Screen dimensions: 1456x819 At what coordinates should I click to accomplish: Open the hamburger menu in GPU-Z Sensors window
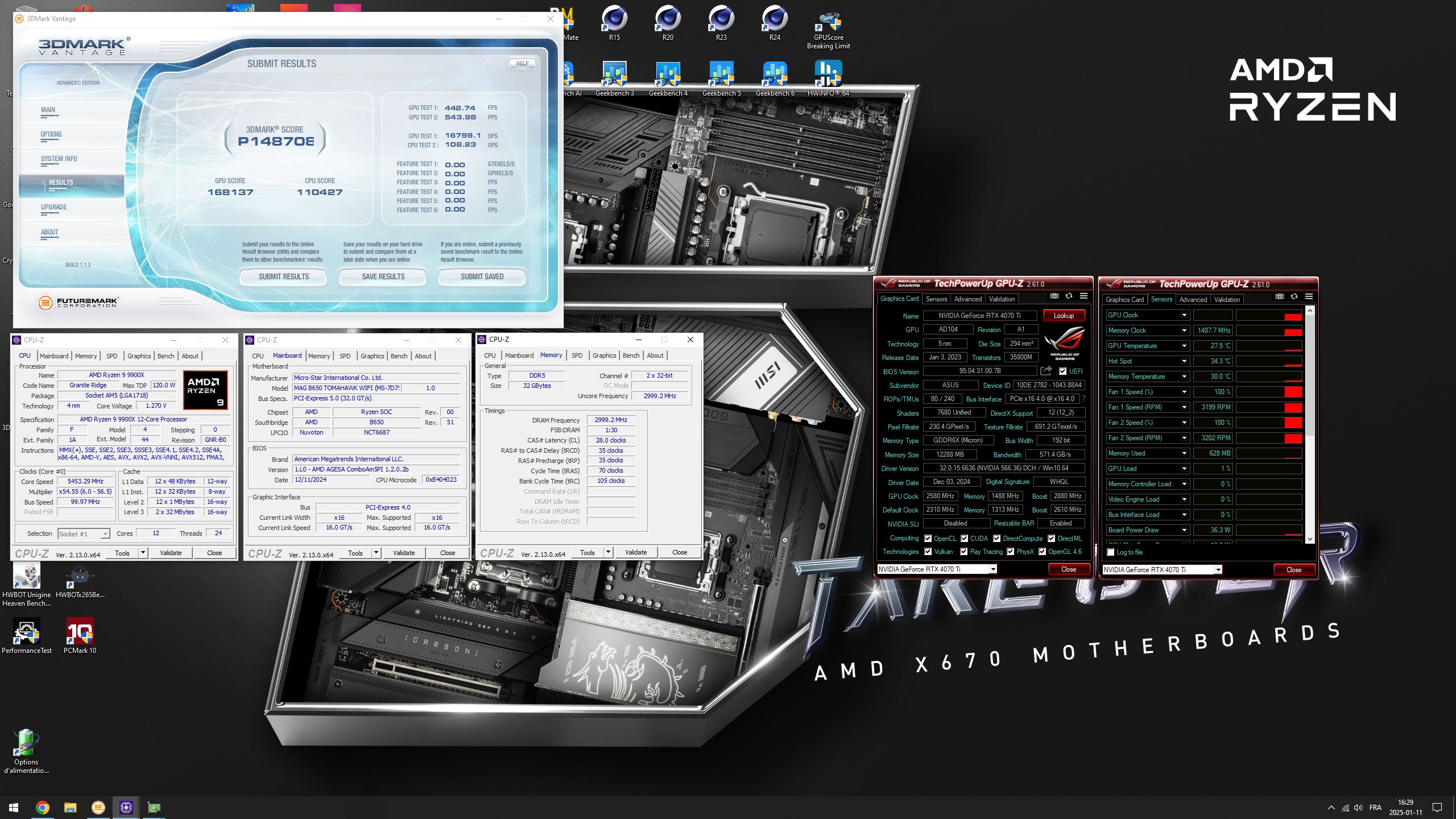[x=1309, y=297]
